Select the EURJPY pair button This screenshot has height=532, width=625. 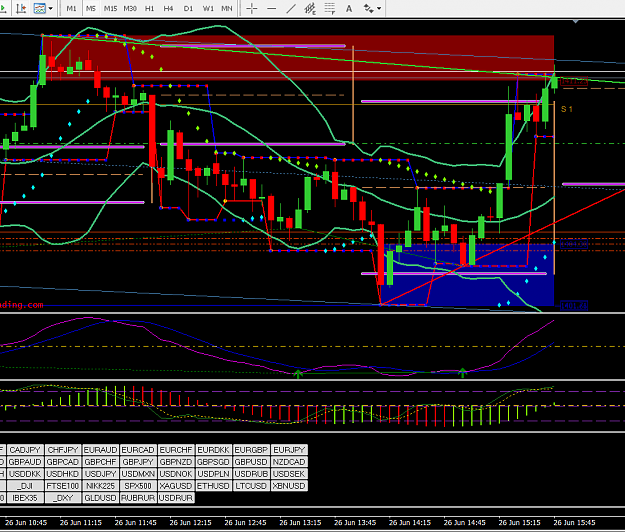tap(289, 450)
